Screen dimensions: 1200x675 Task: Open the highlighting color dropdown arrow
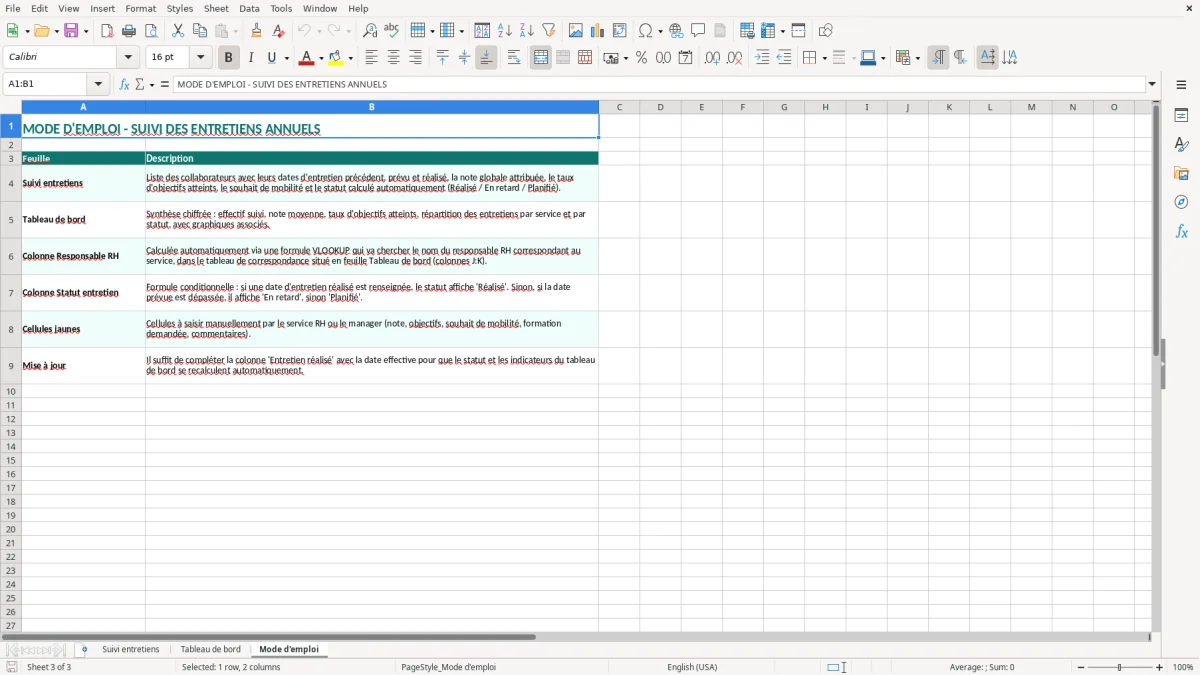pyautogui.click(x=350, y=58)
